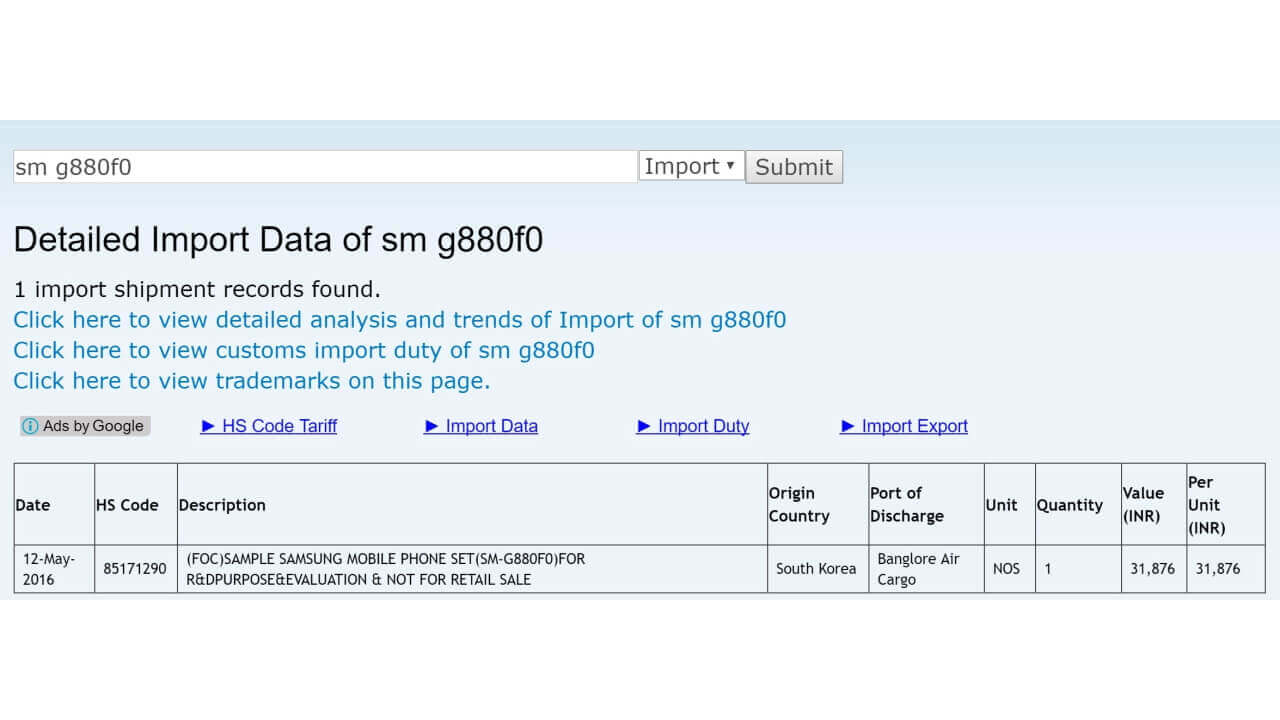Click inside the search query field

tap(320, 166)
